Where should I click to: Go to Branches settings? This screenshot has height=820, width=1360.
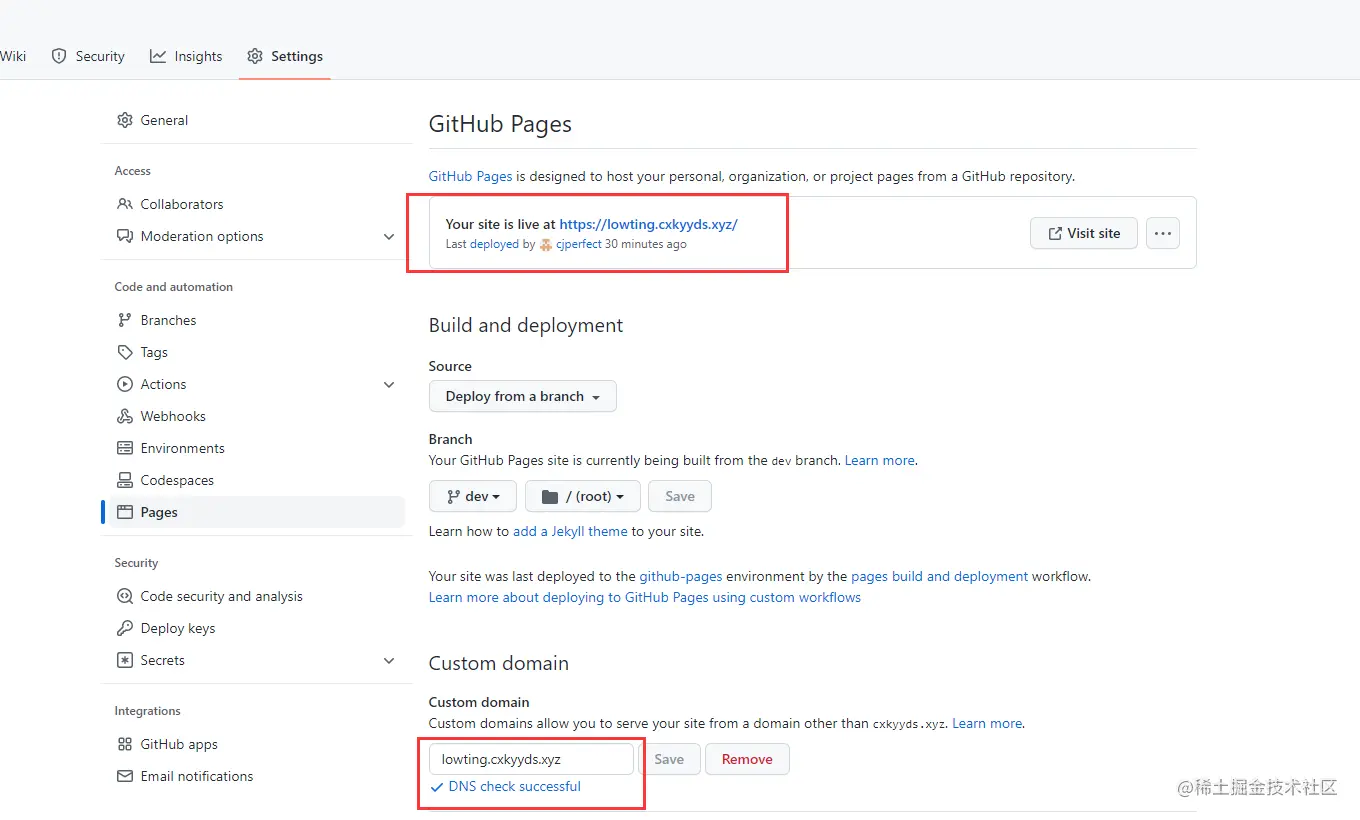click(255, 320)
